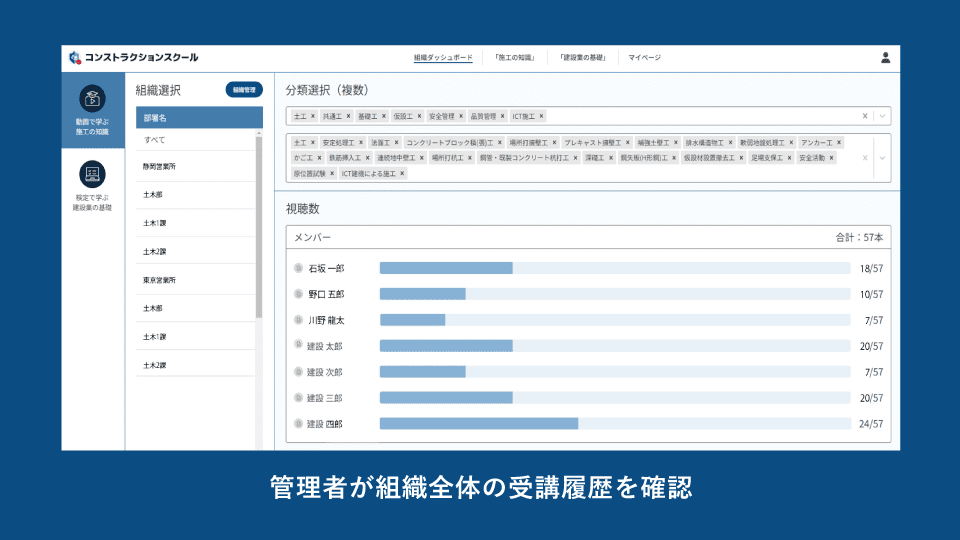The width and height of the screenshot is (960, 540).
Task: Remove the 排水構造物工 tag
Action: 730,143
